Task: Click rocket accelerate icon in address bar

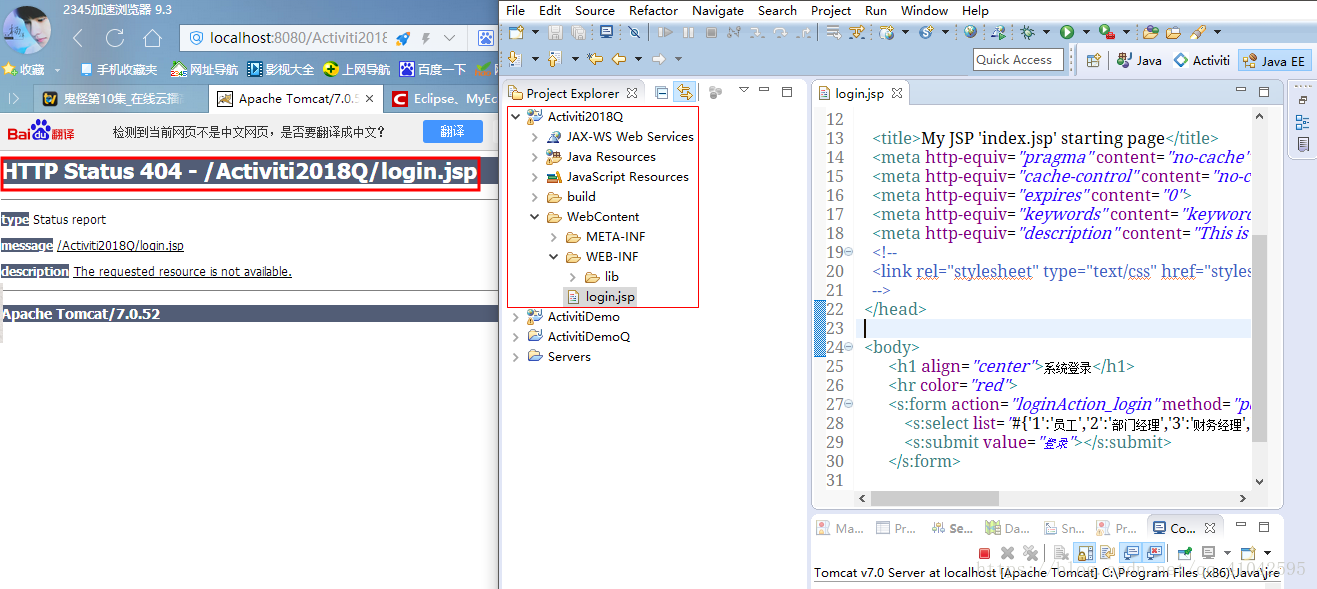Action: 403,39
